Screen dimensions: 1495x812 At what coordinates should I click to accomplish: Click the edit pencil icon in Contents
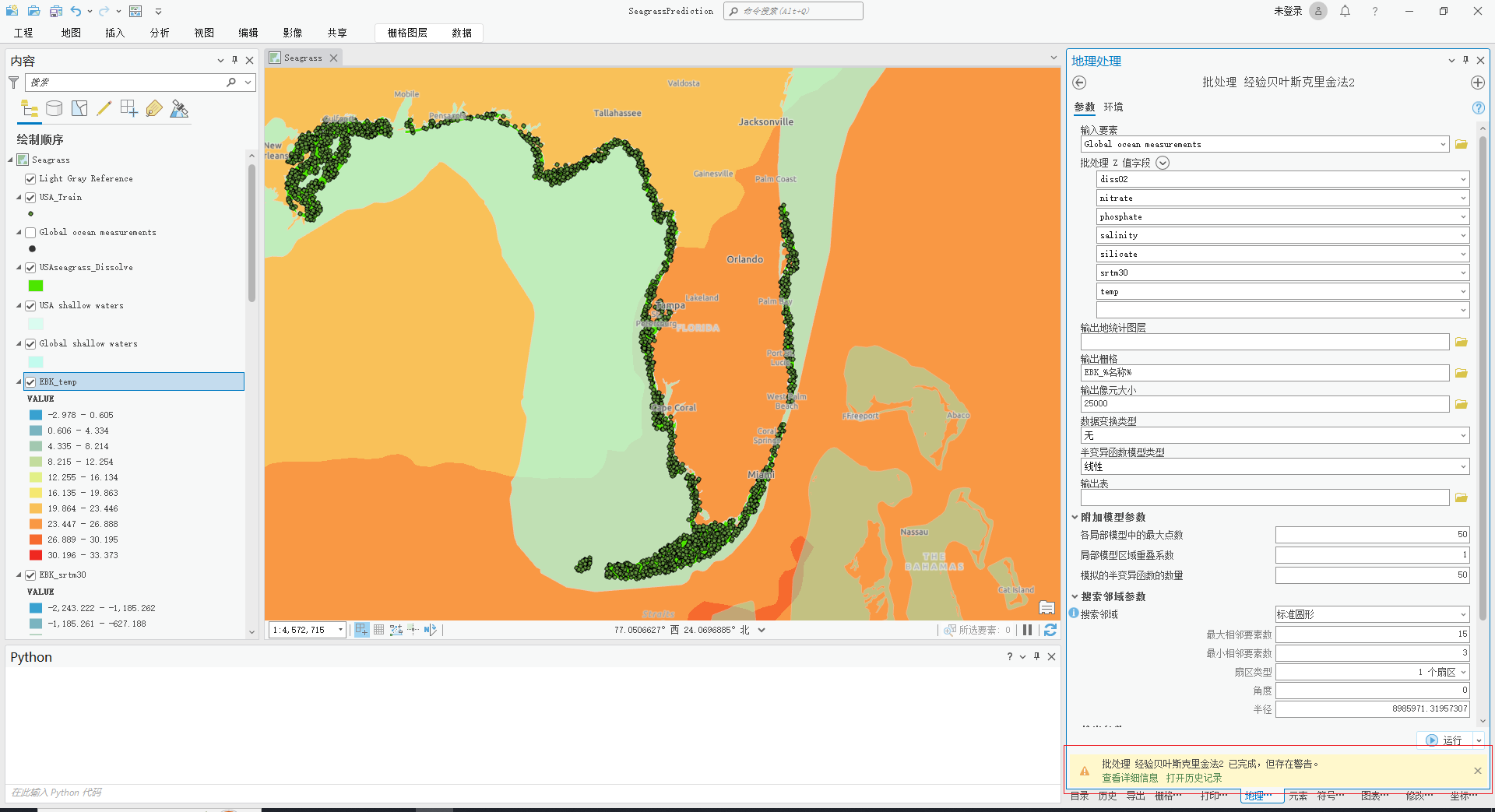[104, 108]
